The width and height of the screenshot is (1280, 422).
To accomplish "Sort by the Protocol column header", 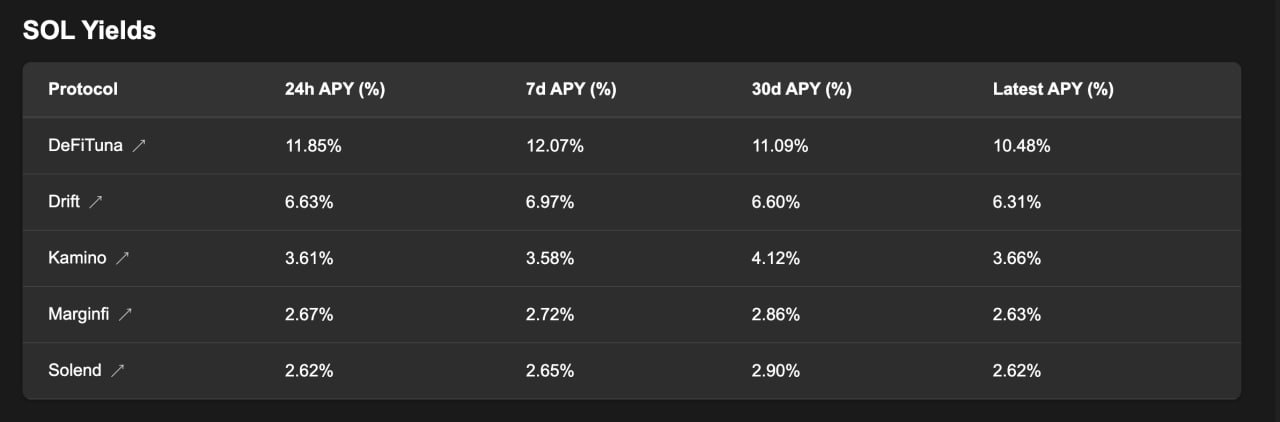I will tap(83, 89).
